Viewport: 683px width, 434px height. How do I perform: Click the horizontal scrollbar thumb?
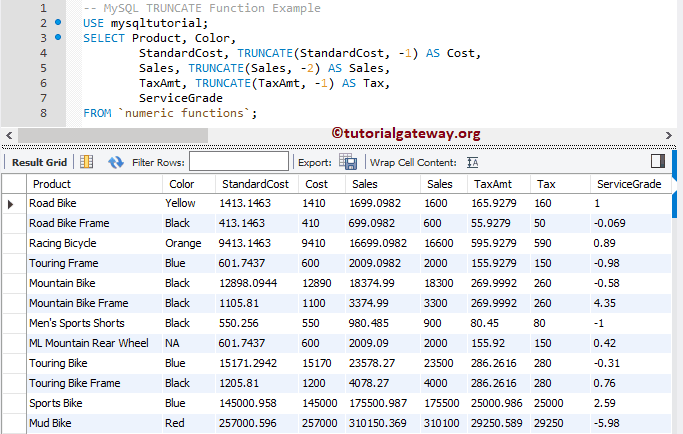113,135
